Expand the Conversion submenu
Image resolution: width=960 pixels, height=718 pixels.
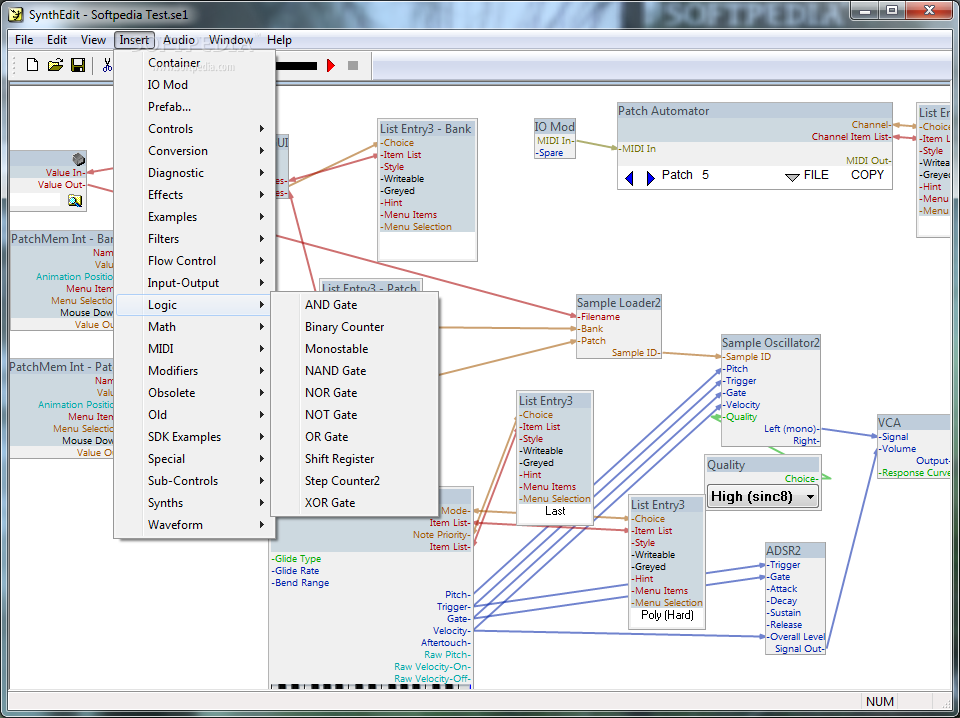coord(195,151)
